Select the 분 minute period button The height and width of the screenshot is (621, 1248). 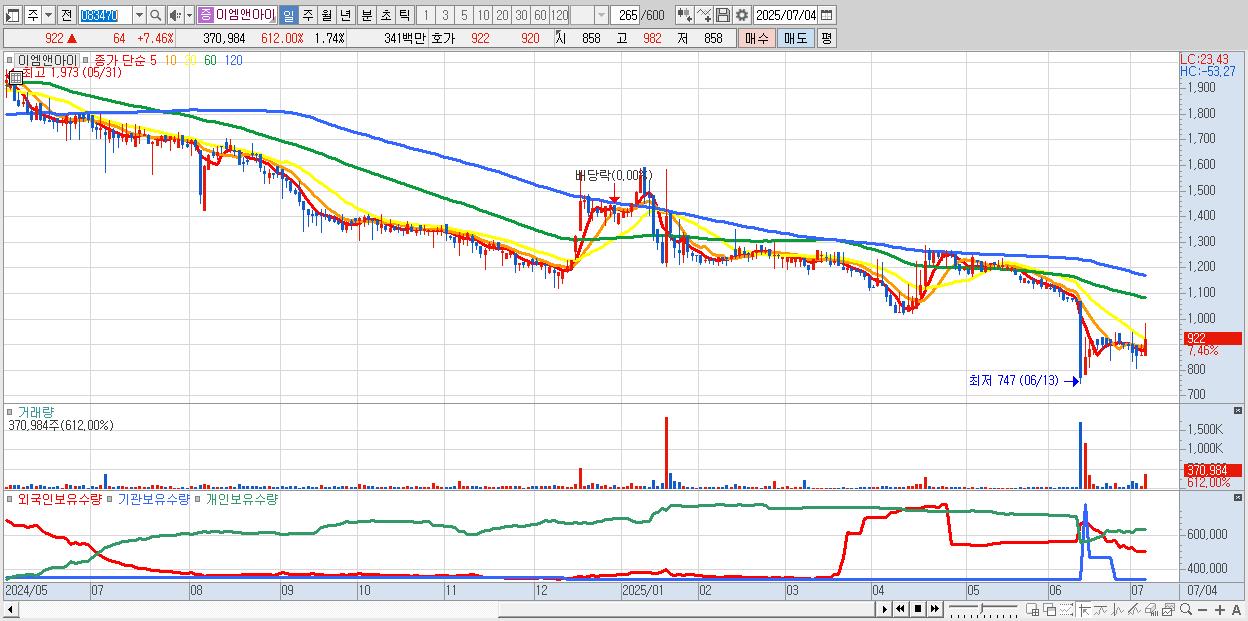(x=366, y=15)
